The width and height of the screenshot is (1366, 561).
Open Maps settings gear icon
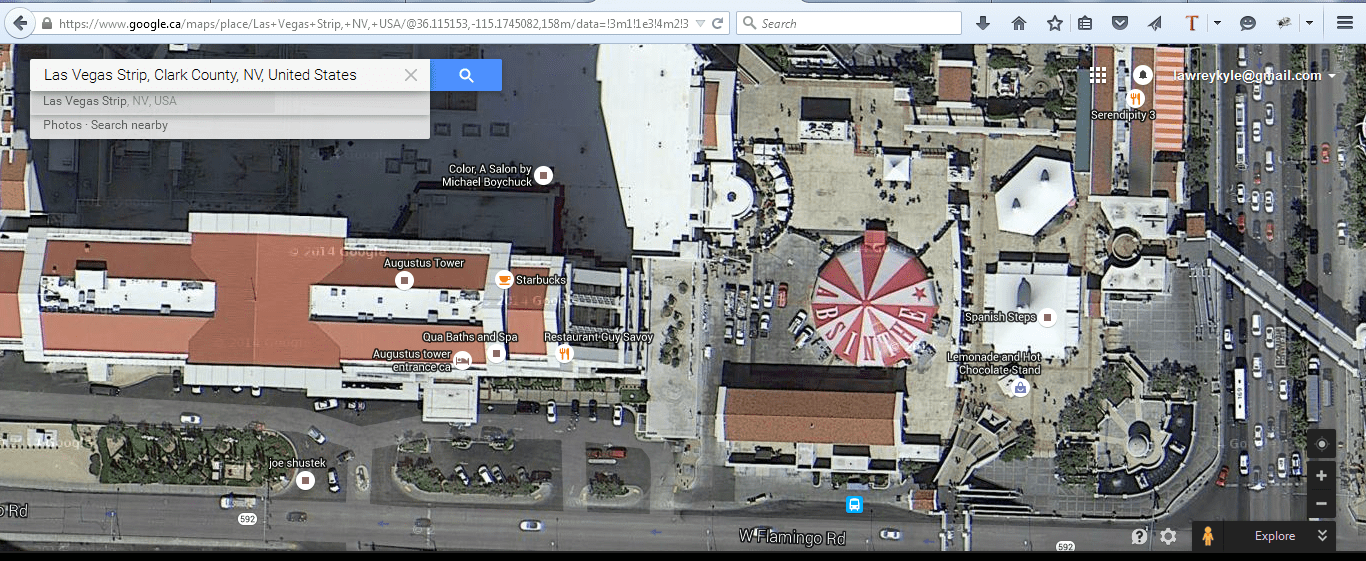pyautogui.click(x=1168, y=537)
